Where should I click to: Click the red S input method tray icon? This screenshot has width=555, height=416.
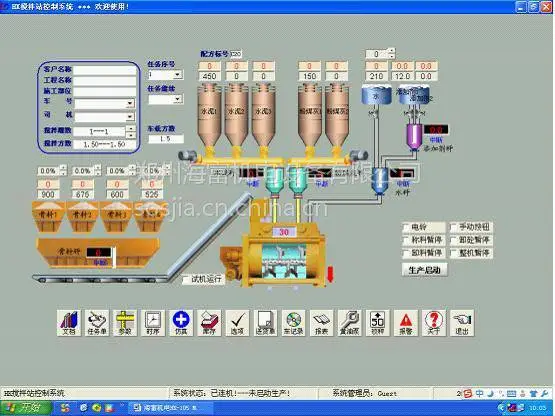point(468,393)
